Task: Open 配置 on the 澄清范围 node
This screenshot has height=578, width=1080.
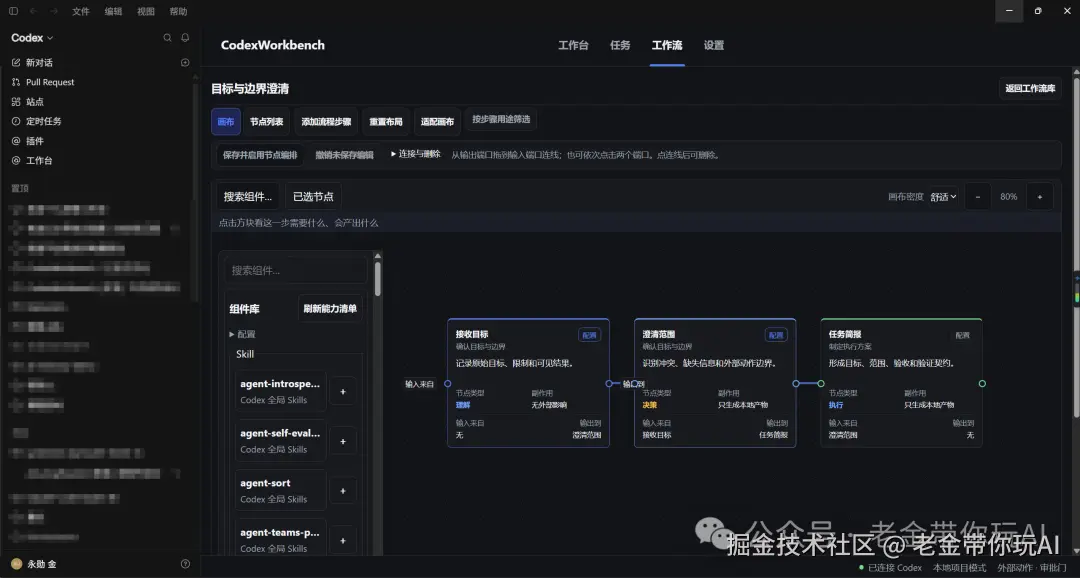Action: pos(776,336)
